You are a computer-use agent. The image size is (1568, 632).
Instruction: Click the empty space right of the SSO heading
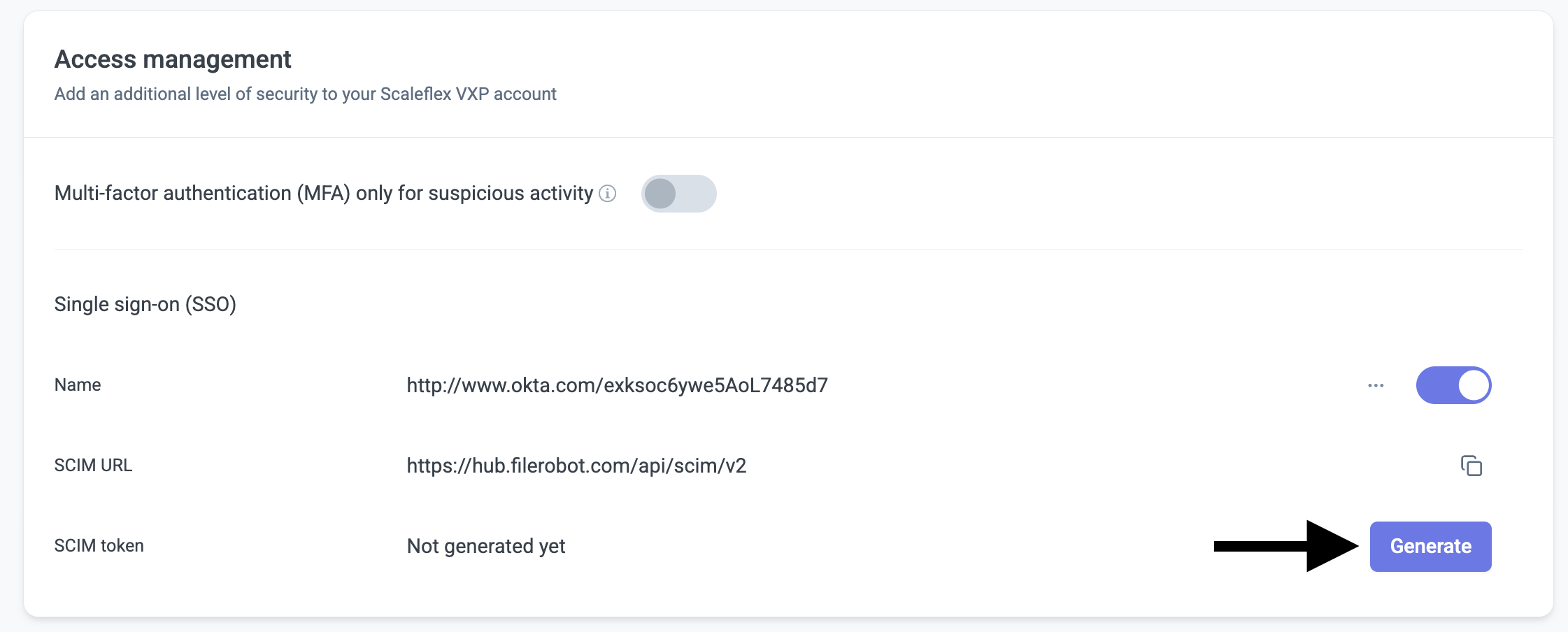(839, 304)
